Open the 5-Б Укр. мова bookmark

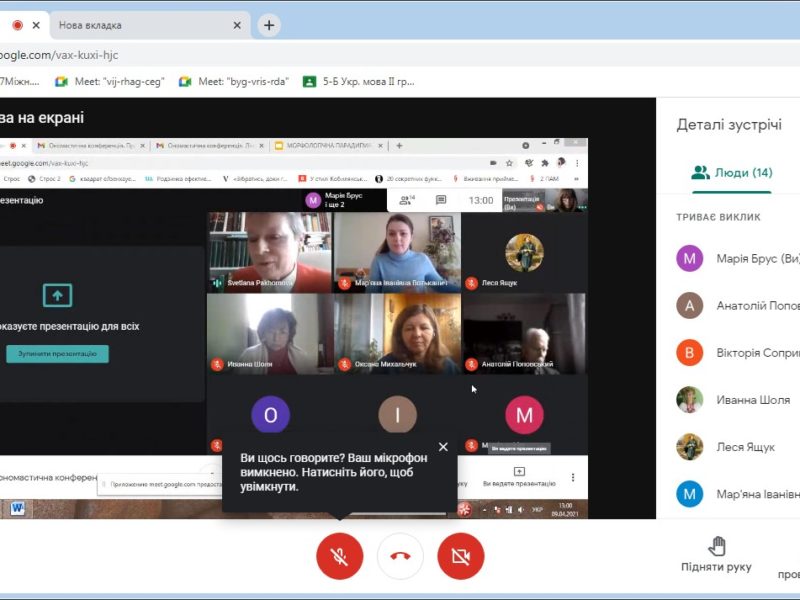point(360,81)
